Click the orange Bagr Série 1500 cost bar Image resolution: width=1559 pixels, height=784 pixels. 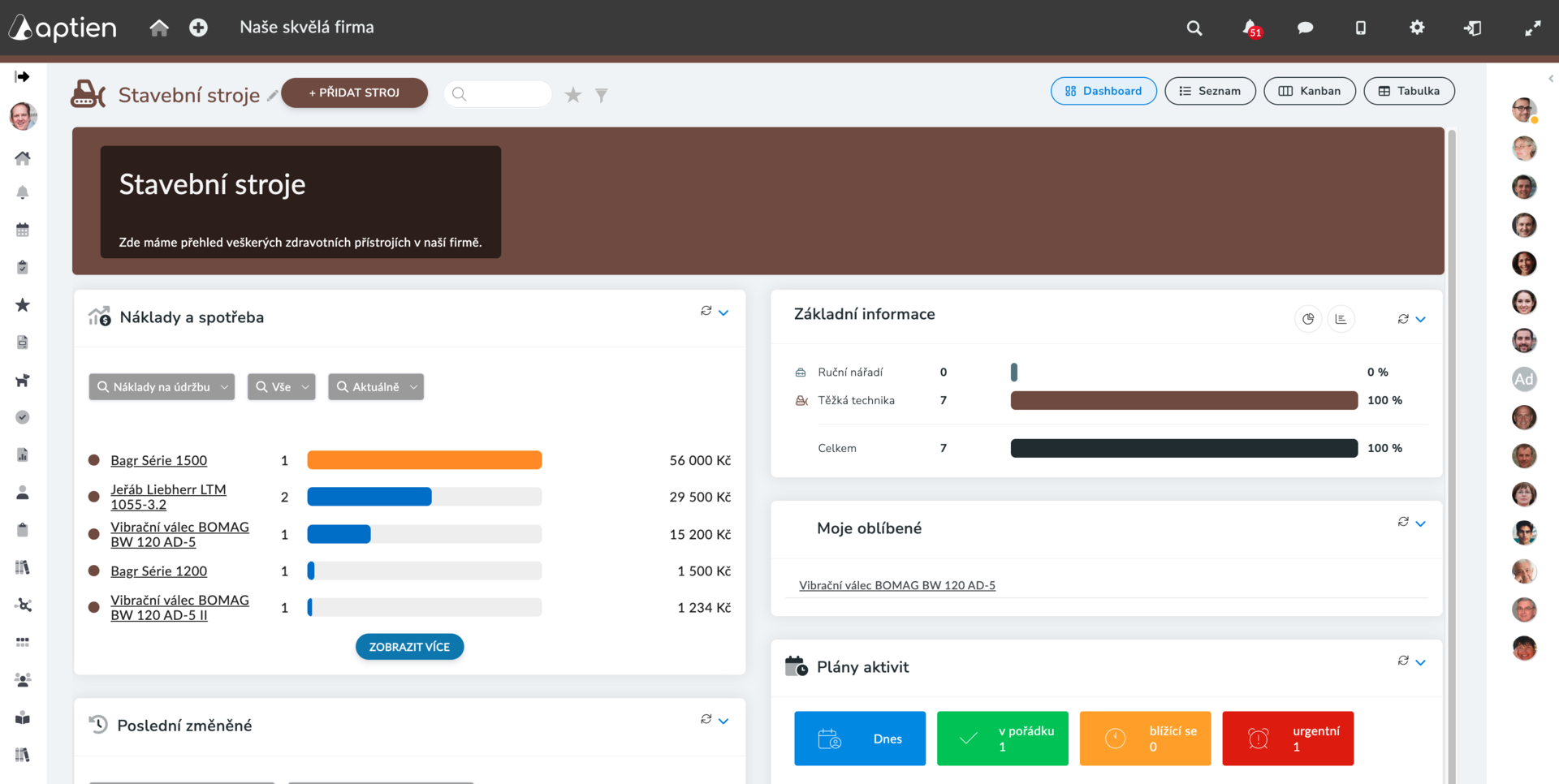pos(425,460)
